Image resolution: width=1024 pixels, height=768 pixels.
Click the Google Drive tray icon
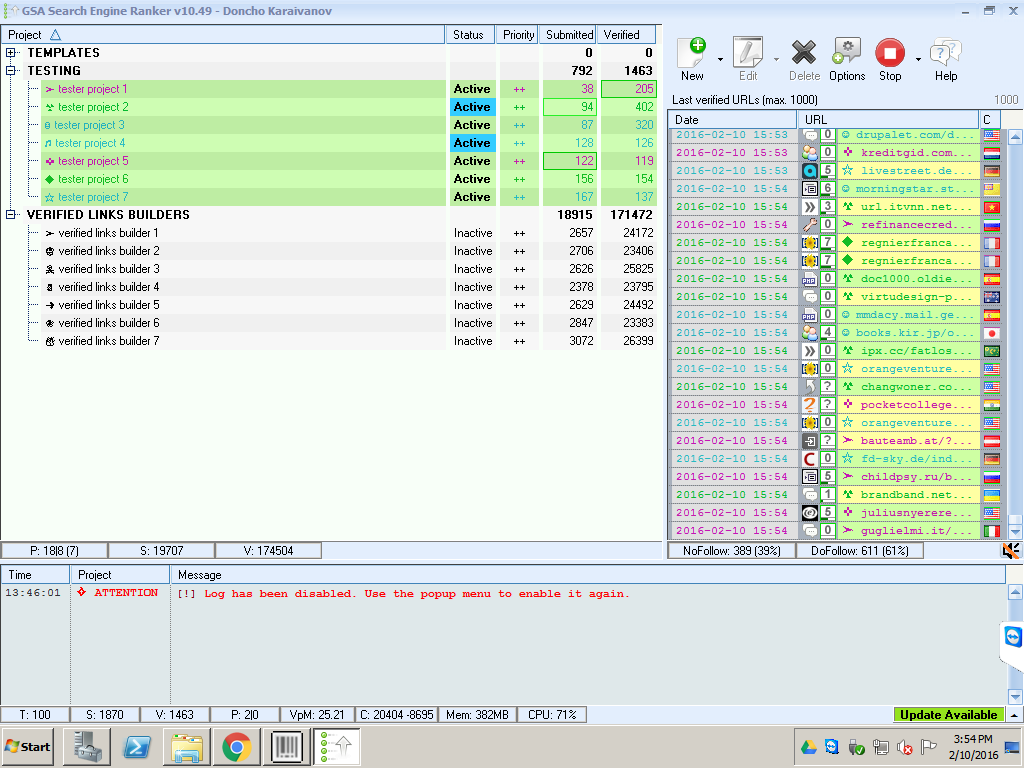click(x=808, y=746)
